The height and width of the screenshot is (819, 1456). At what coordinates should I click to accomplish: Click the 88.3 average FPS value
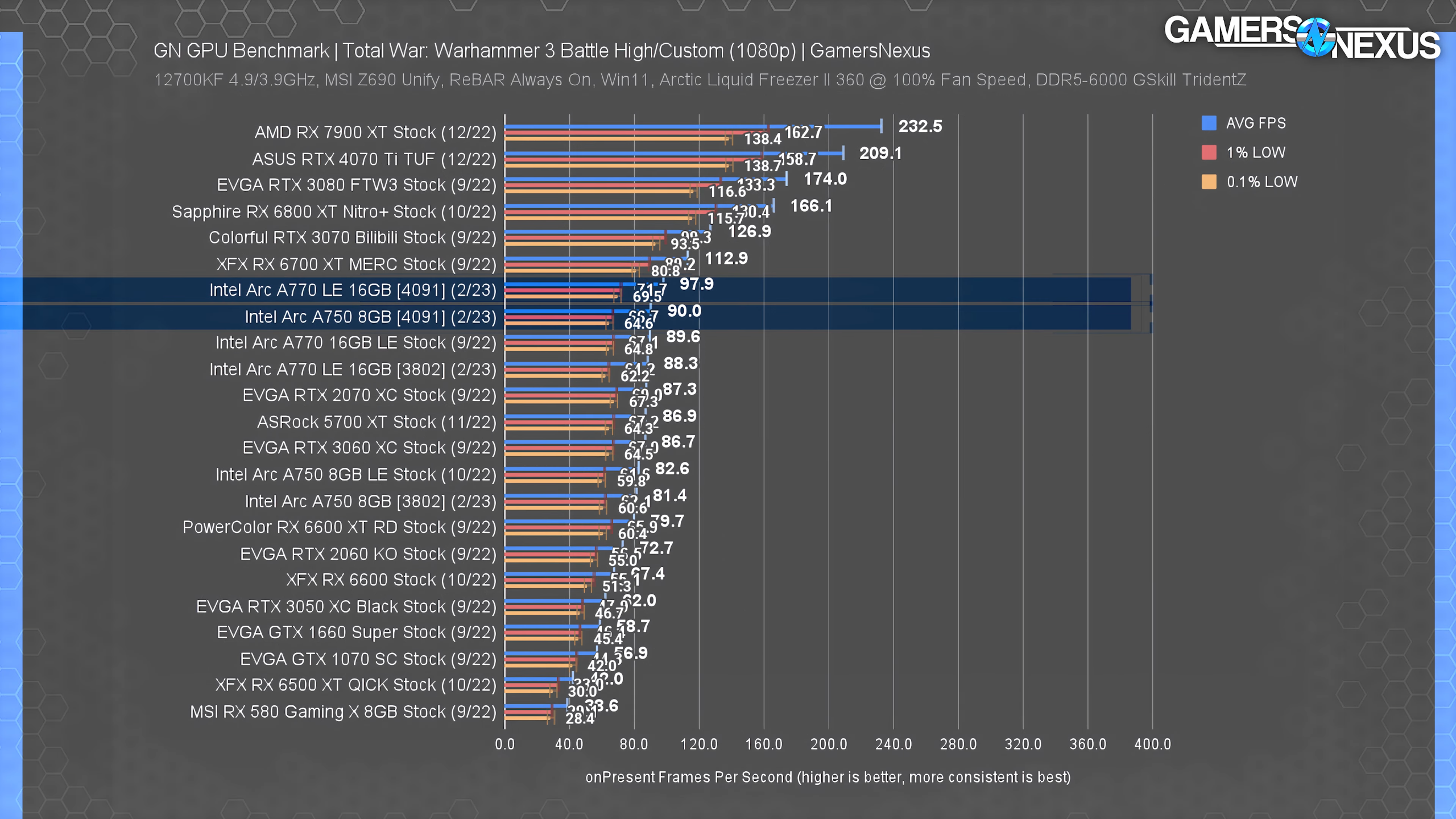[681, 363]
